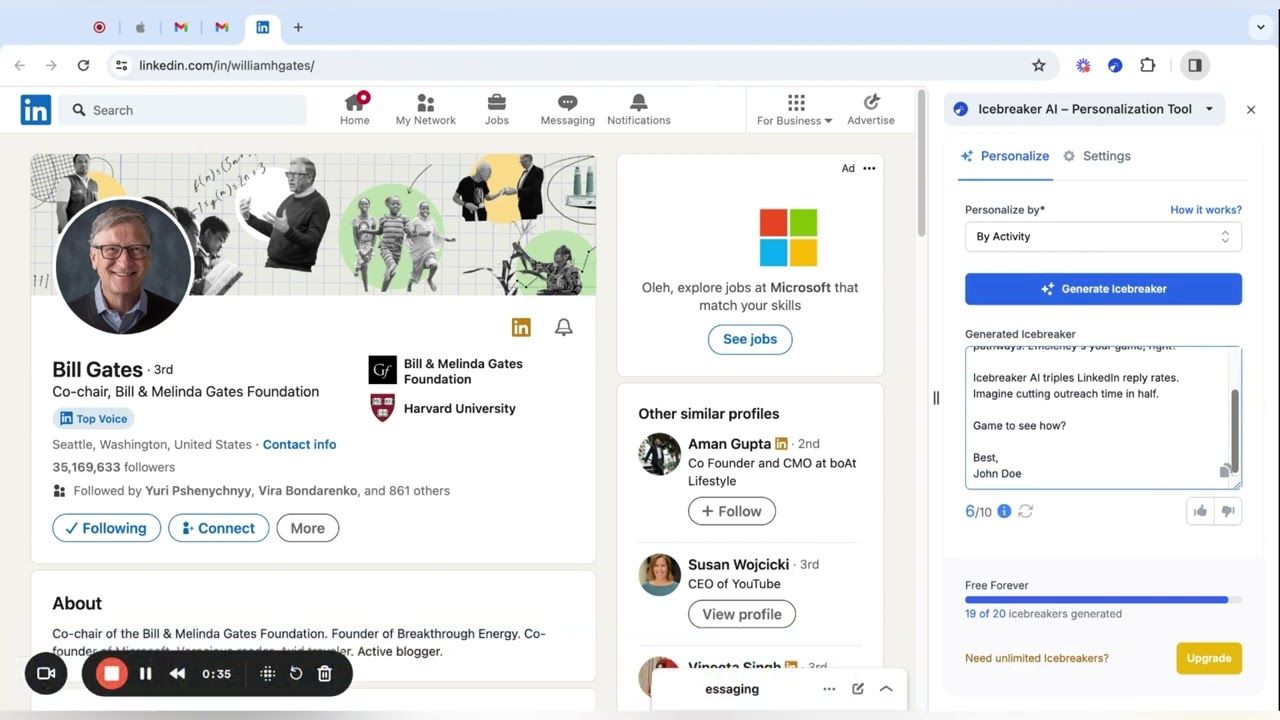Open More profile actions menu

pos(307,528)
